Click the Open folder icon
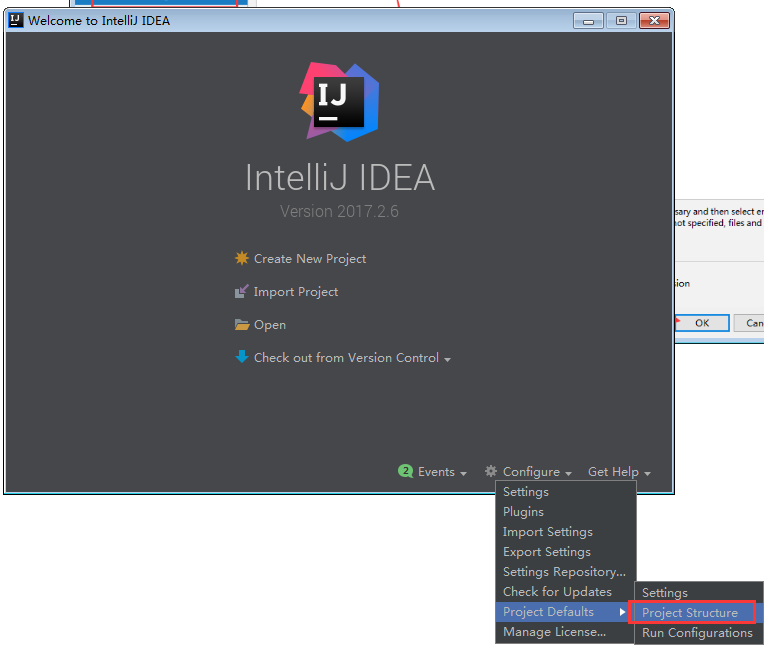The width and height of the screenshot is (764, 645). tap(242, 324)
